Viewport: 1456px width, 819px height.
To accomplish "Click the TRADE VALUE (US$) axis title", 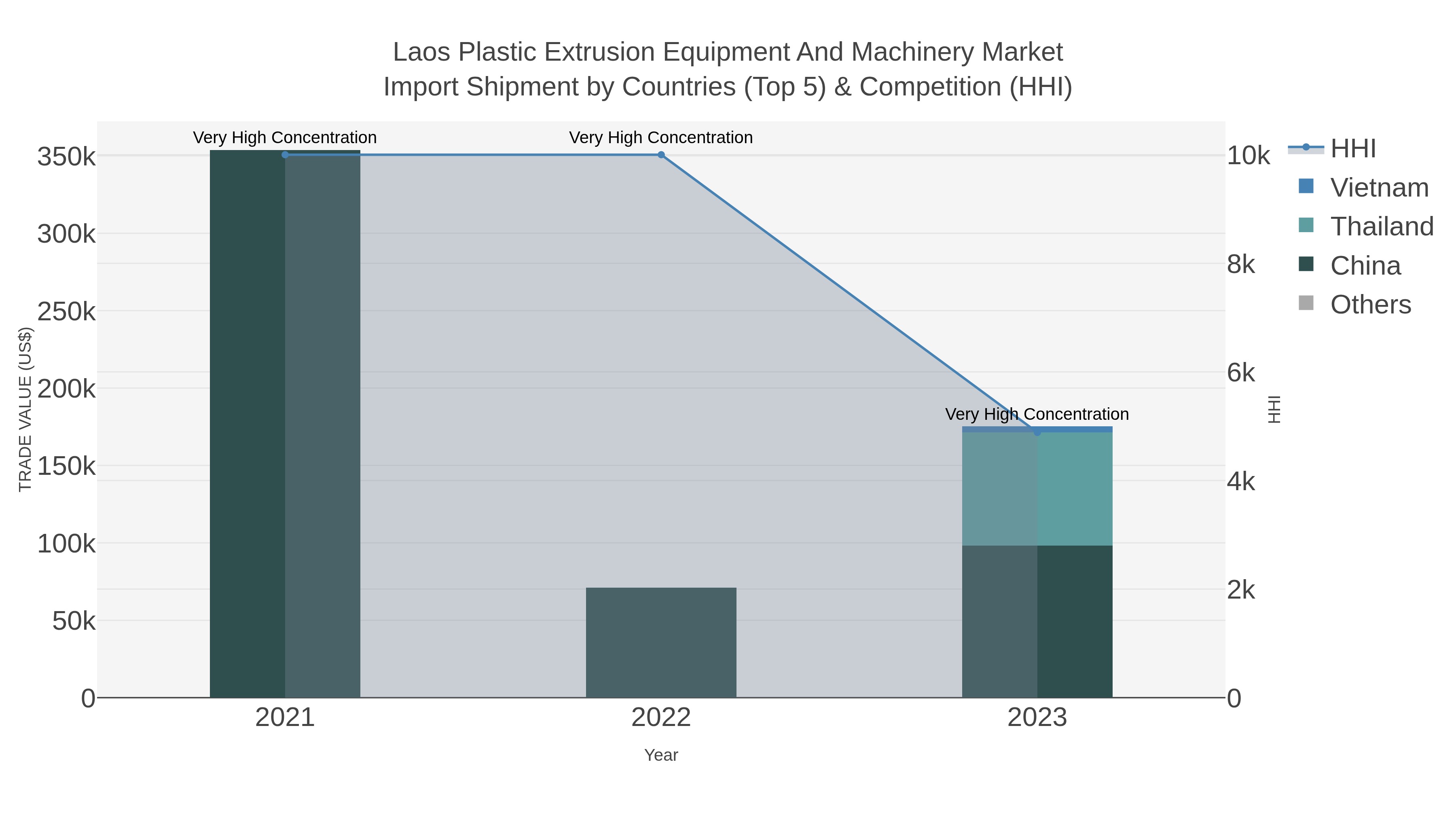I will (25, 409).
